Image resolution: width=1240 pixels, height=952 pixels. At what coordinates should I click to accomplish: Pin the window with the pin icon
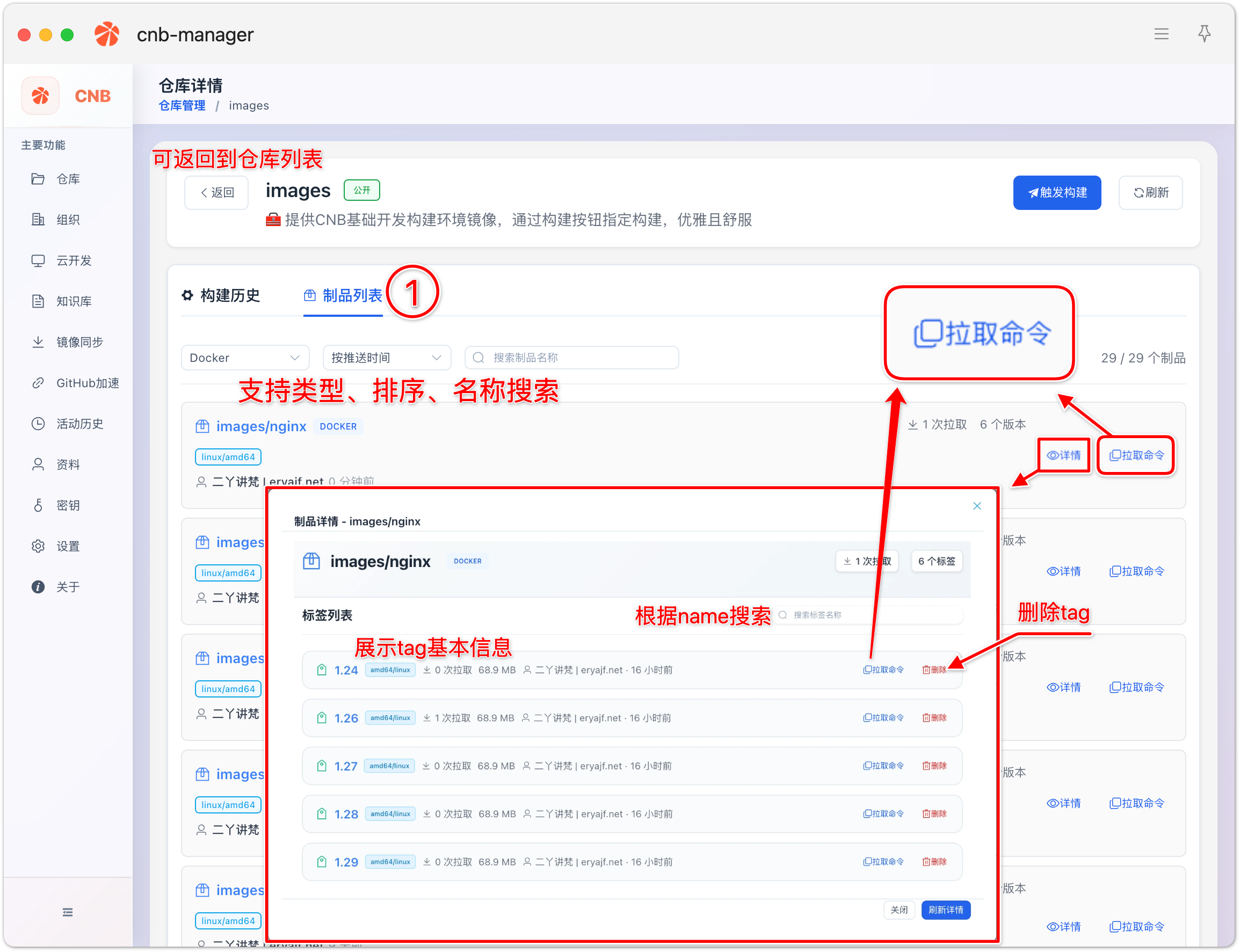click(1205, 34)
